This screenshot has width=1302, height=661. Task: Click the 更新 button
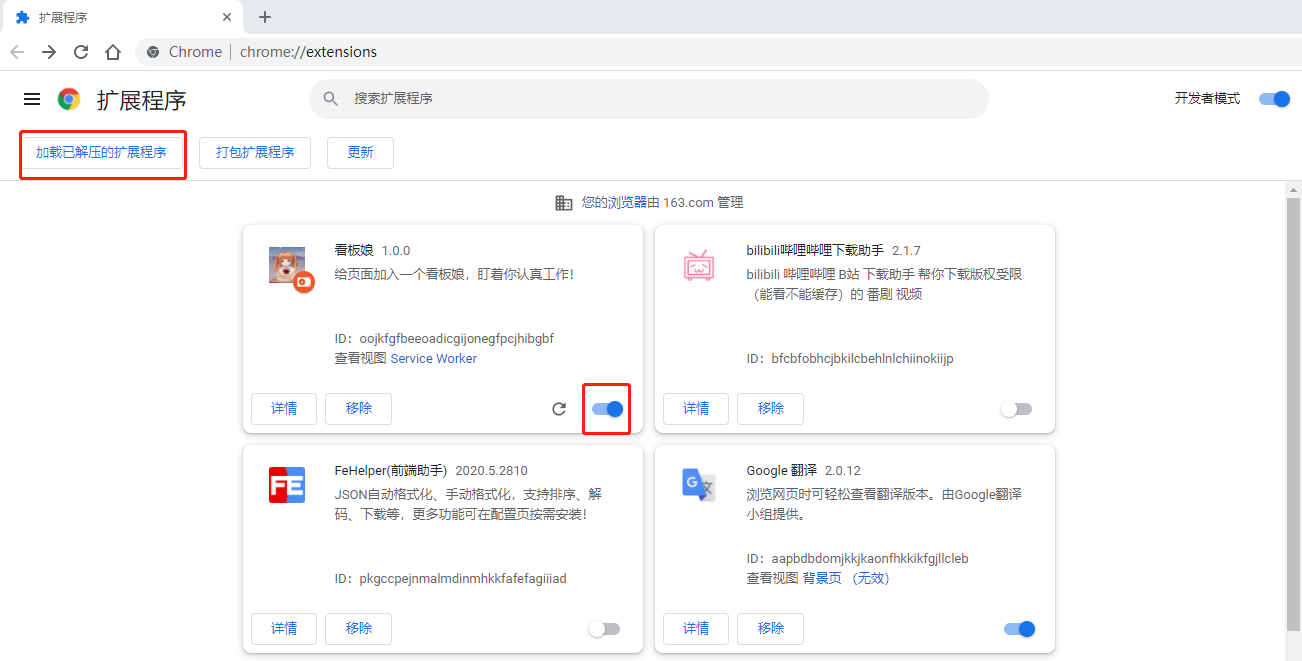pos(360,153)
